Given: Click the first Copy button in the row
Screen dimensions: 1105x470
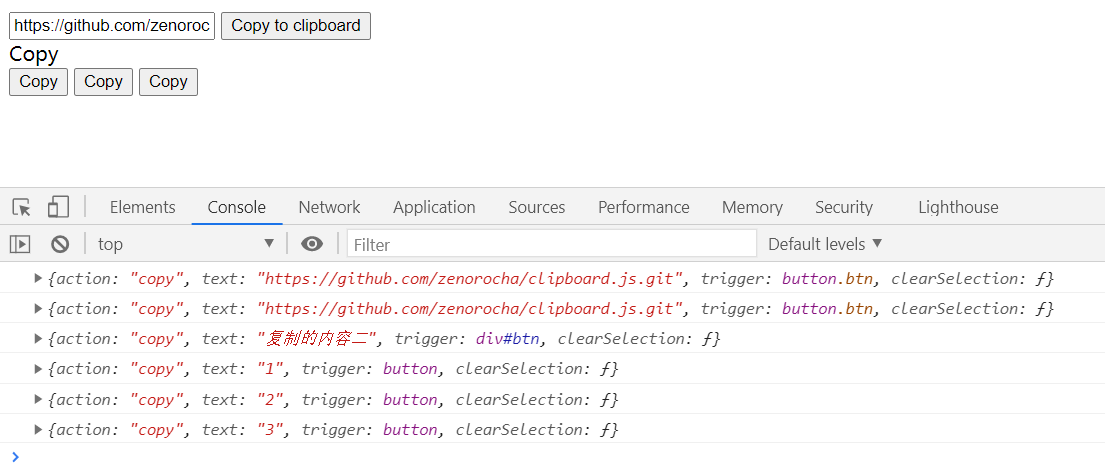Looking at the screenshot, I should [38, 82].
